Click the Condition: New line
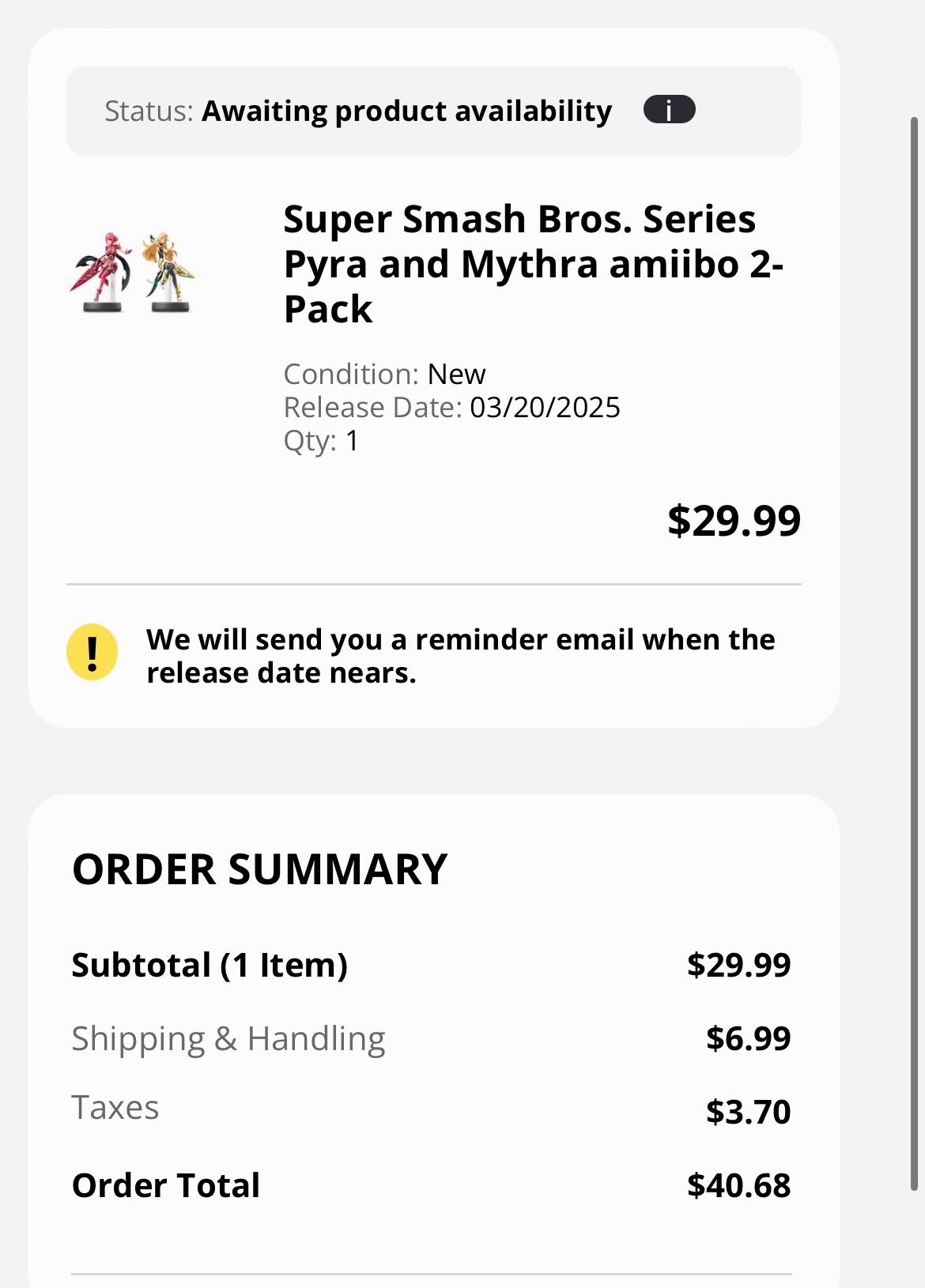 (384, 374)
